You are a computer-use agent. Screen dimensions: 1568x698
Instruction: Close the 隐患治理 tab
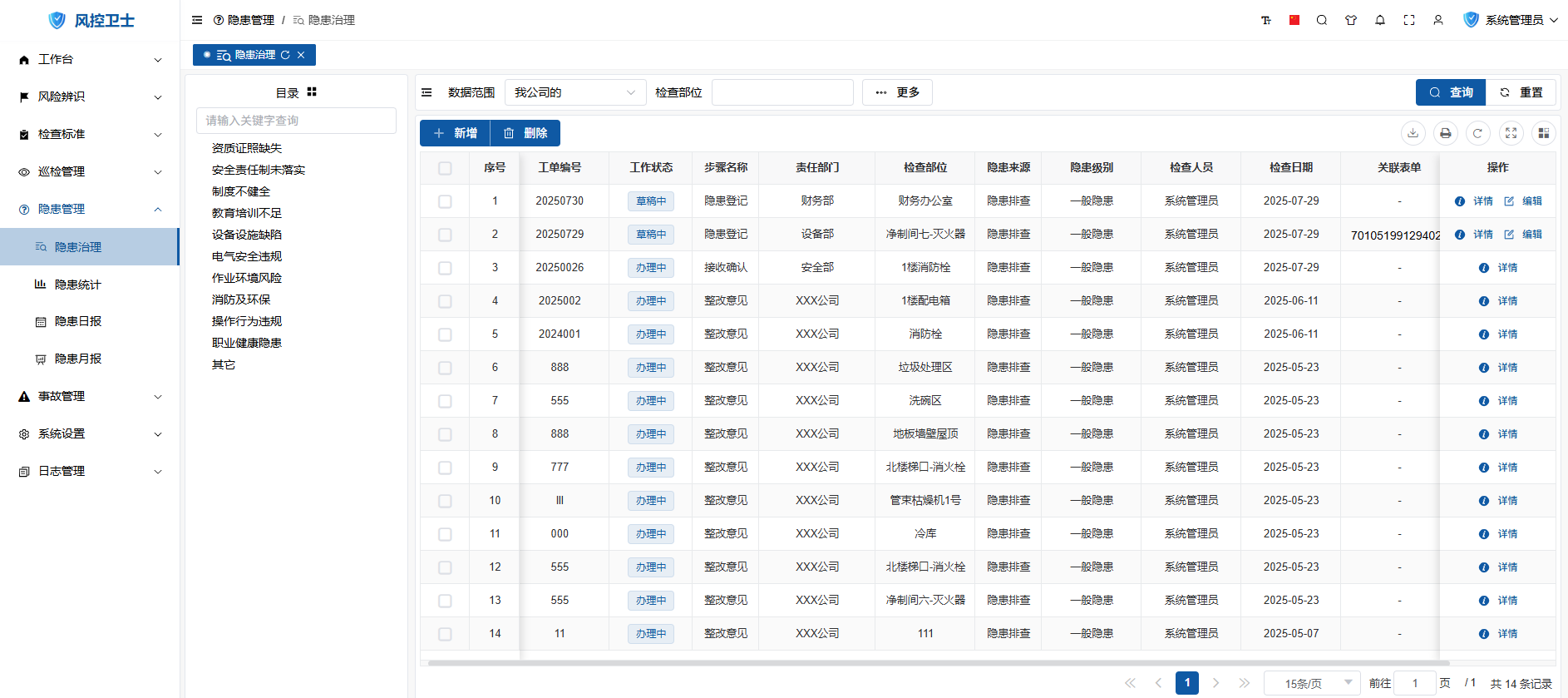coord(301,55)
